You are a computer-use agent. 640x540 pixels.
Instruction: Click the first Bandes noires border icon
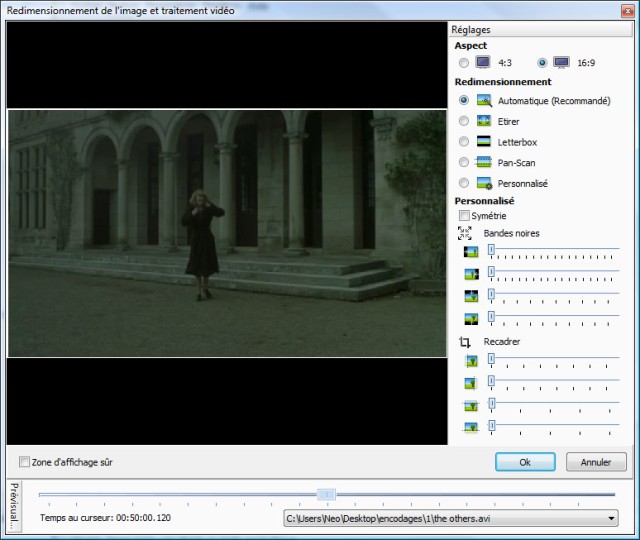(471, 252)
